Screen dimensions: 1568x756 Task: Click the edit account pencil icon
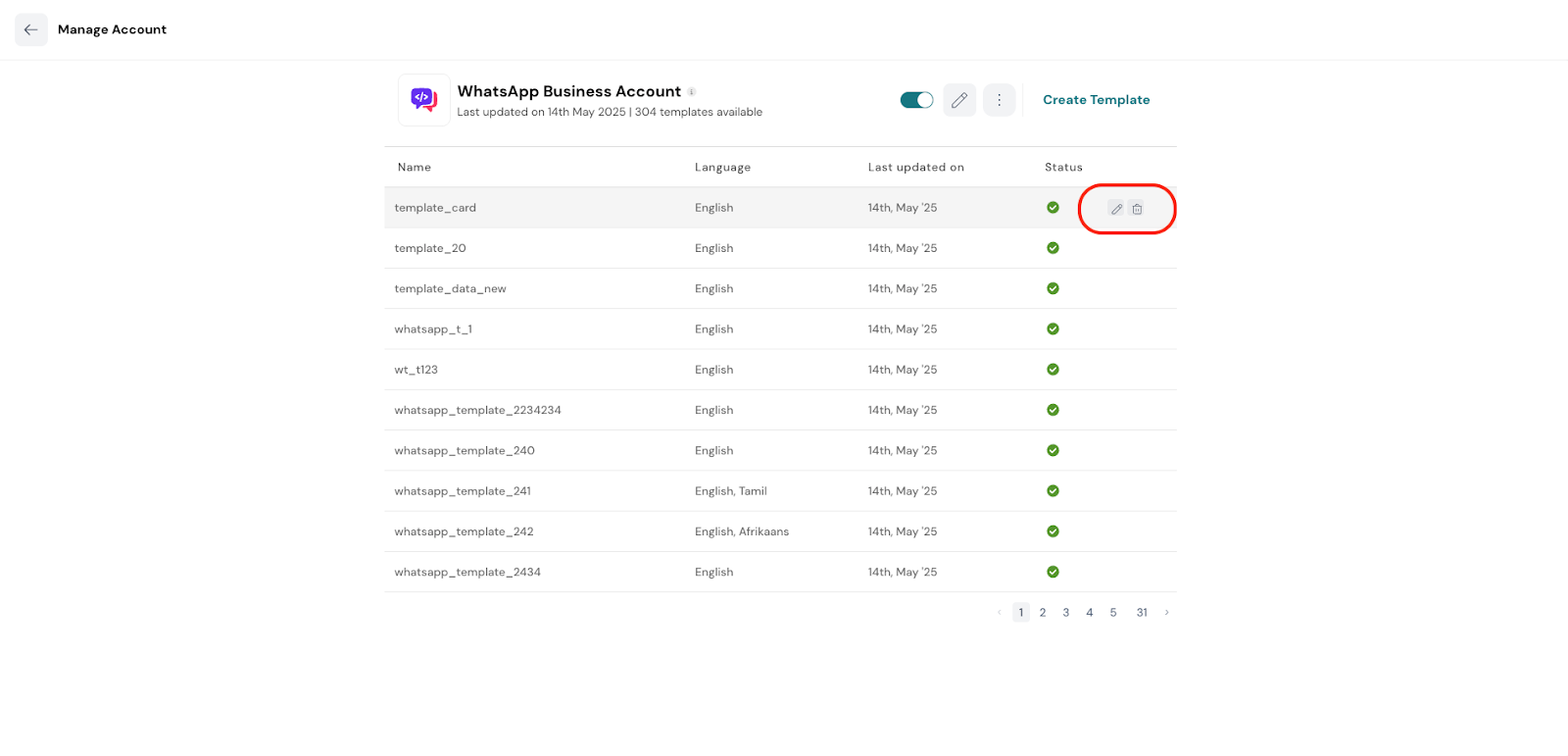(959, 100)
